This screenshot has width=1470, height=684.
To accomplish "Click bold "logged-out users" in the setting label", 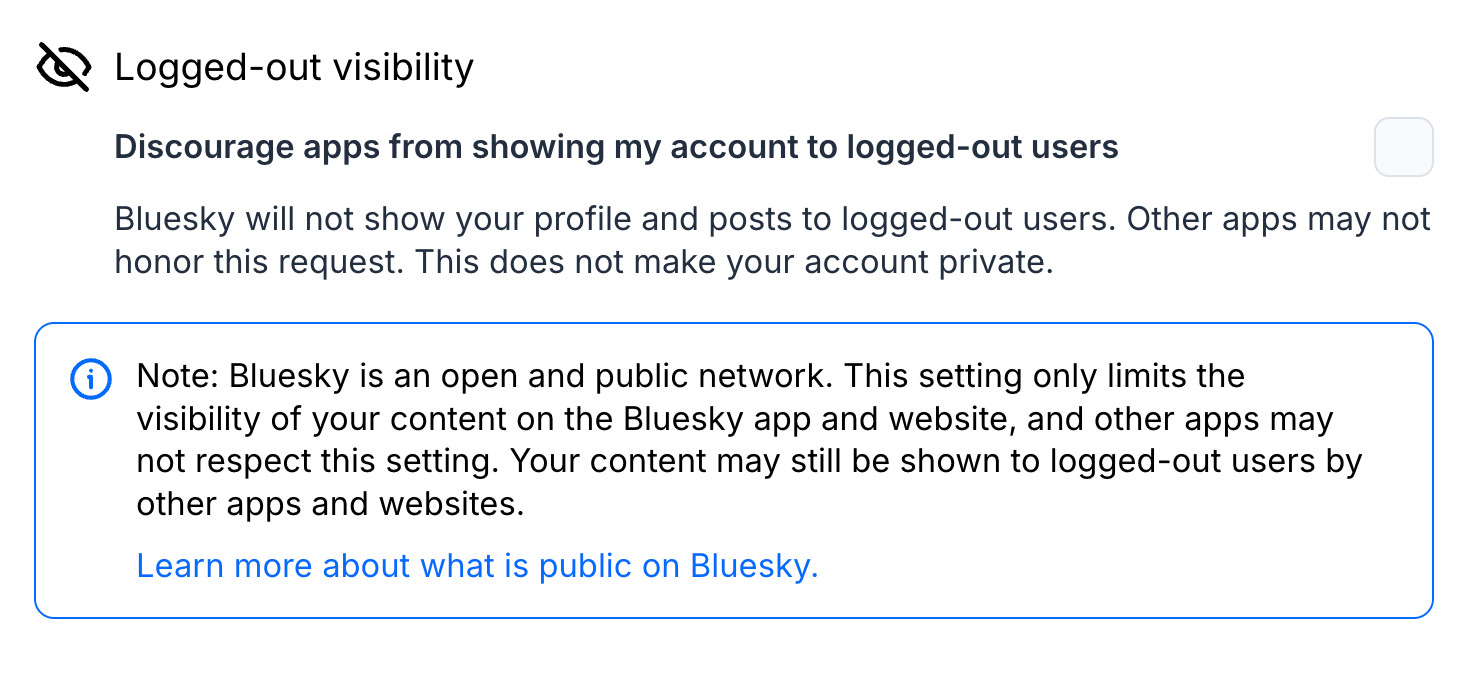I will (982, 147).
